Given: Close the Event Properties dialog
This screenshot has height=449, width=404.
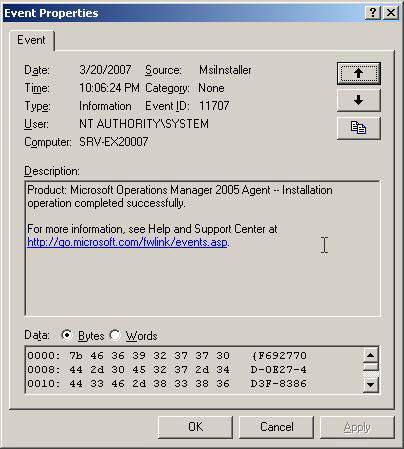Looking at the screenshot, I should [391, 13].
